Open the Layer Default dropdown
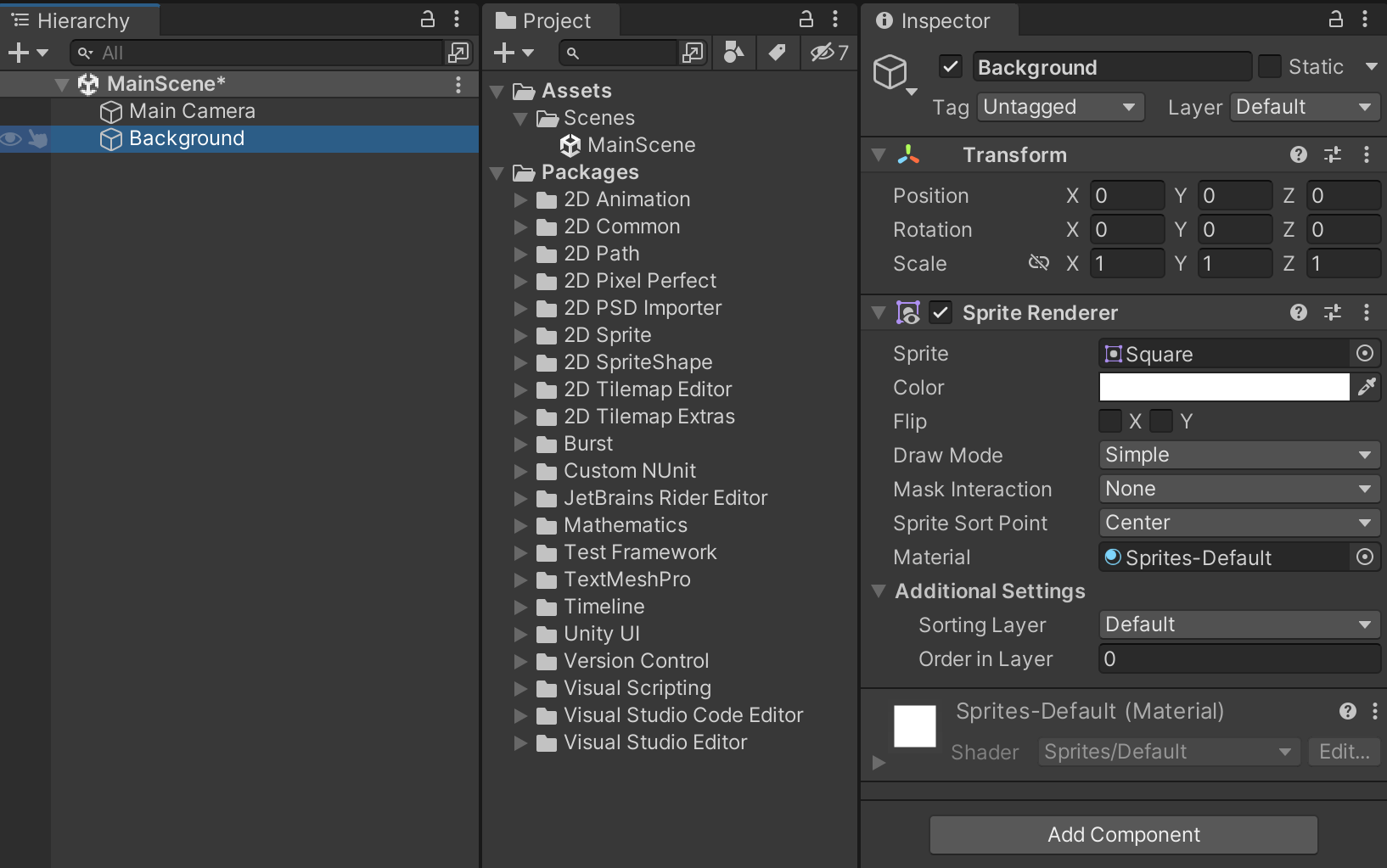 1305,107
